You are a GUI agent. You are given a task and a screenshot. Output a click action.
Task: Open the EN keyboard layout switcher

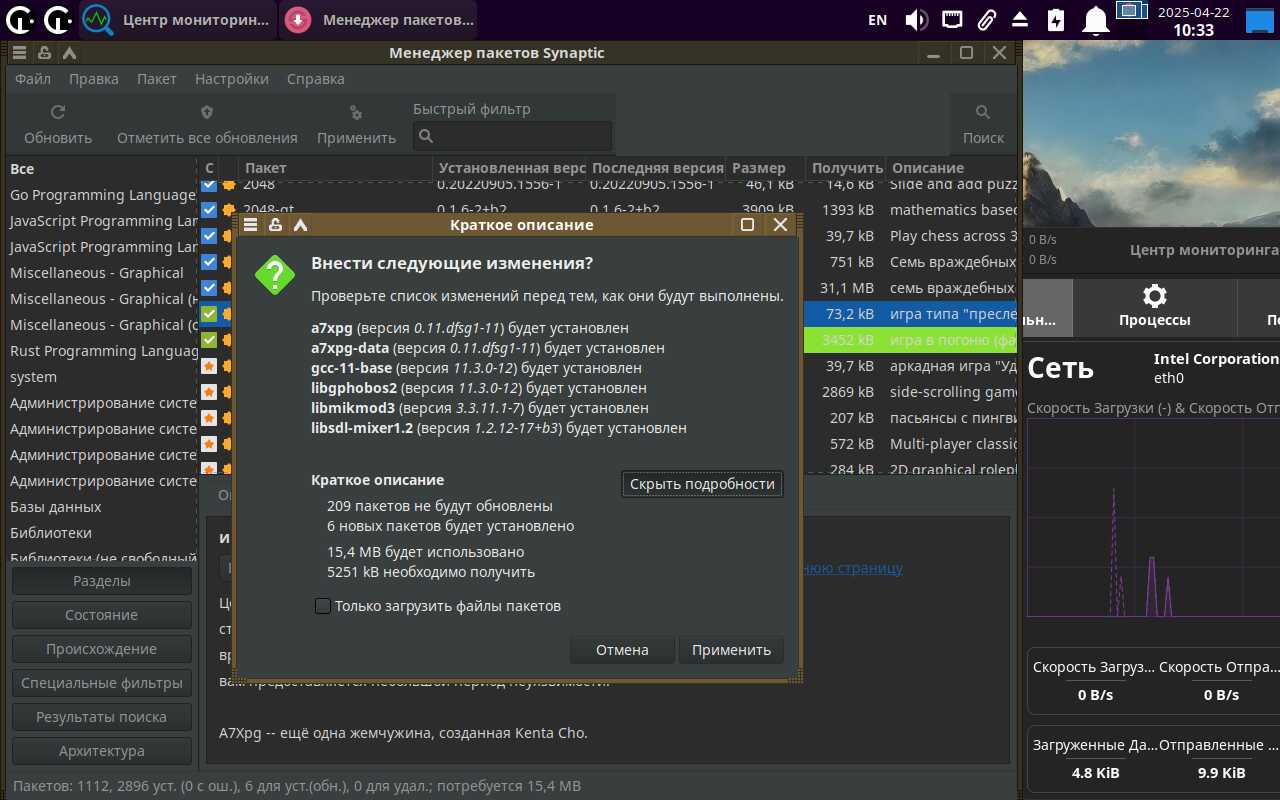pos(877,20)
